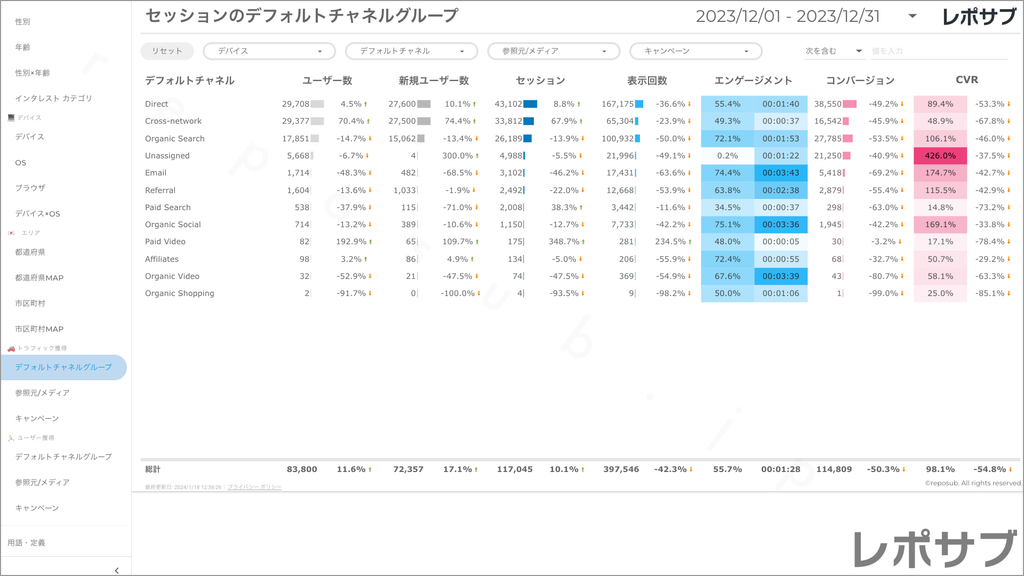1024x576 pixels.
Task: Go to the 都道府県MAP page in sidebar
Action: click(39, 278)
